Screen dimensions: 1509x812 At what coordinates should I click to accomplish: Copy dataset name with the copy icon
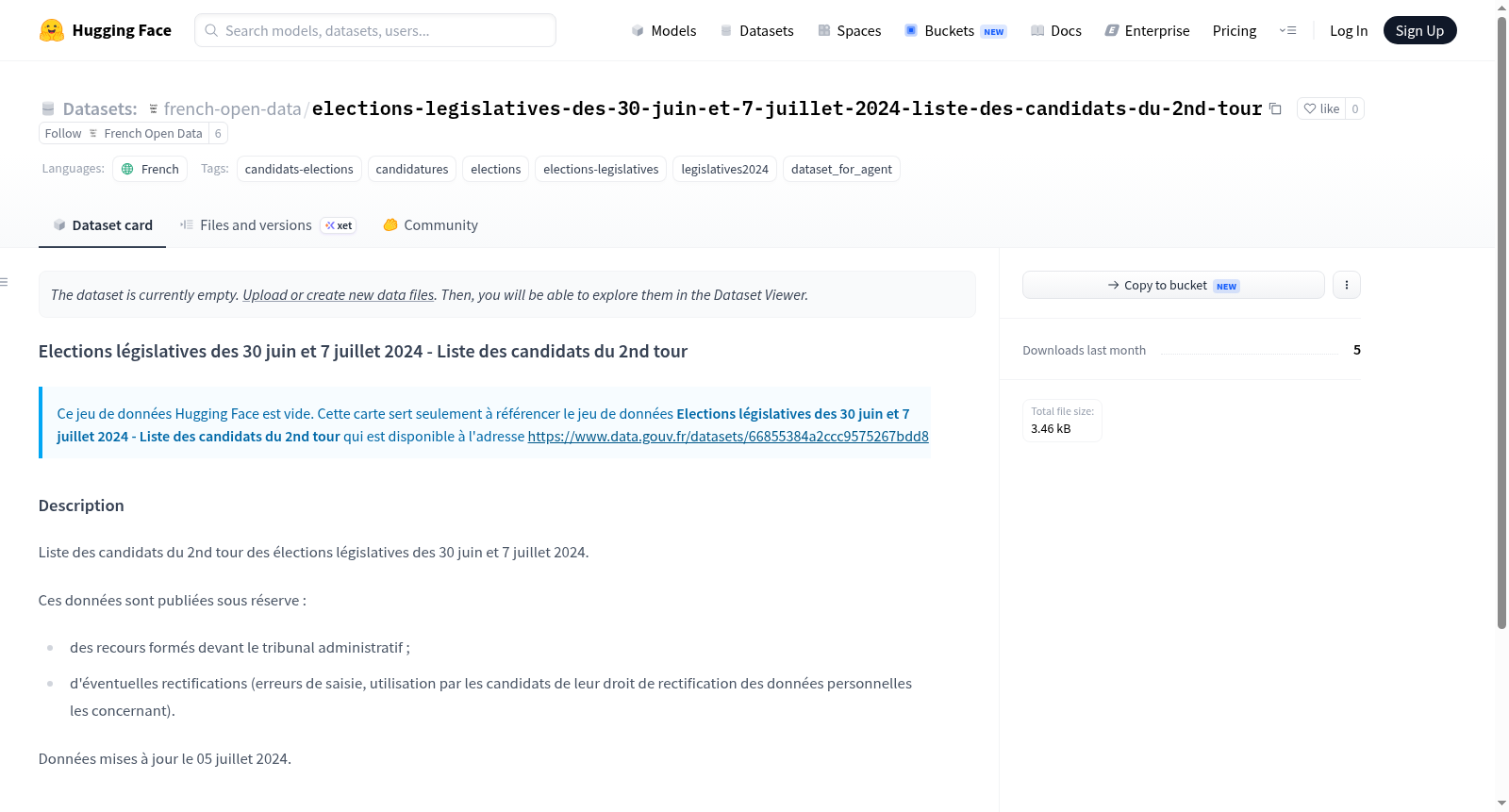1275,108
